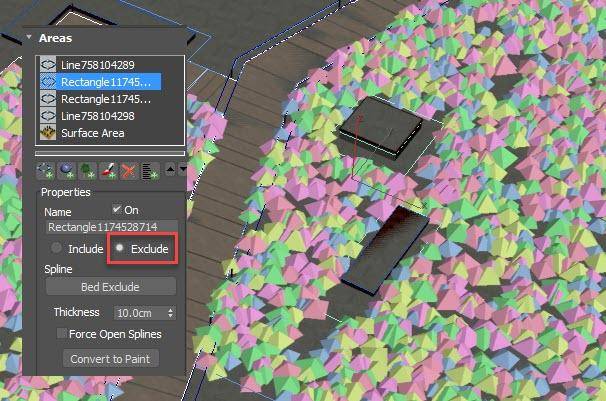This screenshot has width=606, height=401.
Task: Select the Exclude radio button
Action: pyautogui.click(x=120, y=248)
